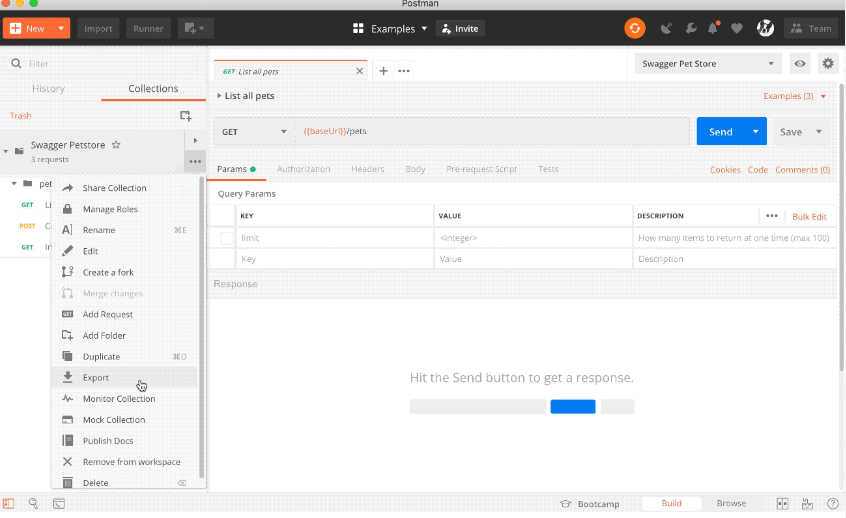Screen dimensions: 846x518
Task: Open the Headers tab
Action: 367,169
